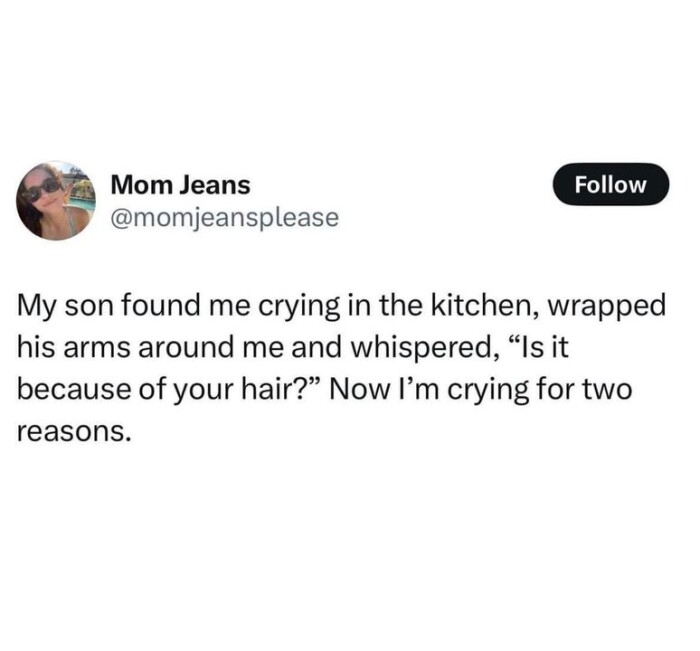Click the sunglasses in the avatar photo

click(43, 189)
